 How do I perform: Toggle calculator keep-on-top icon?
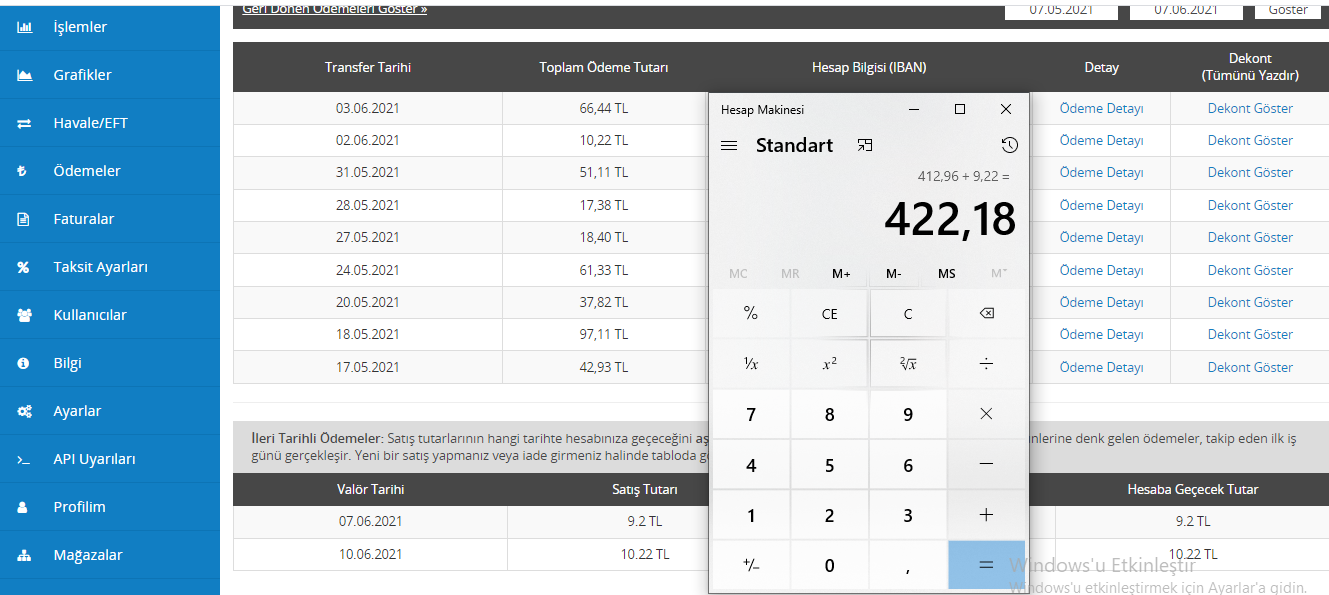(x=865, y=146)
